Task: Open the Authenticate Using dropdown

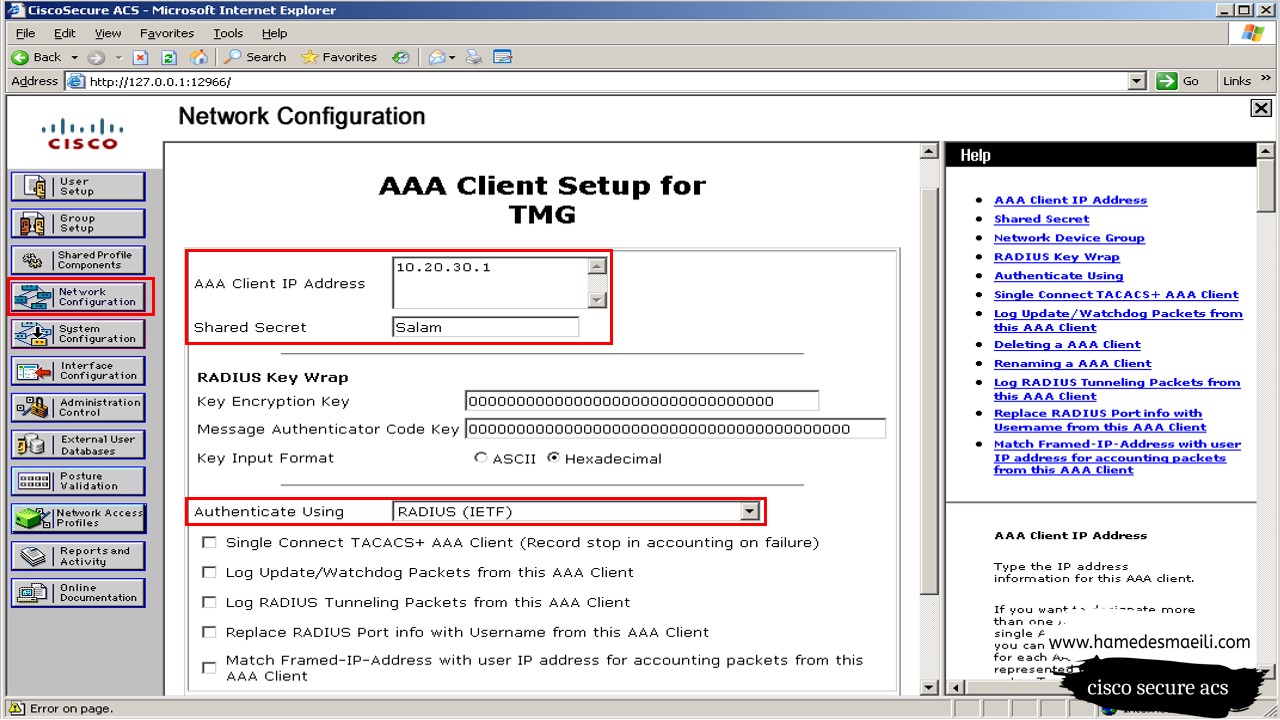Action: point(749,511)
